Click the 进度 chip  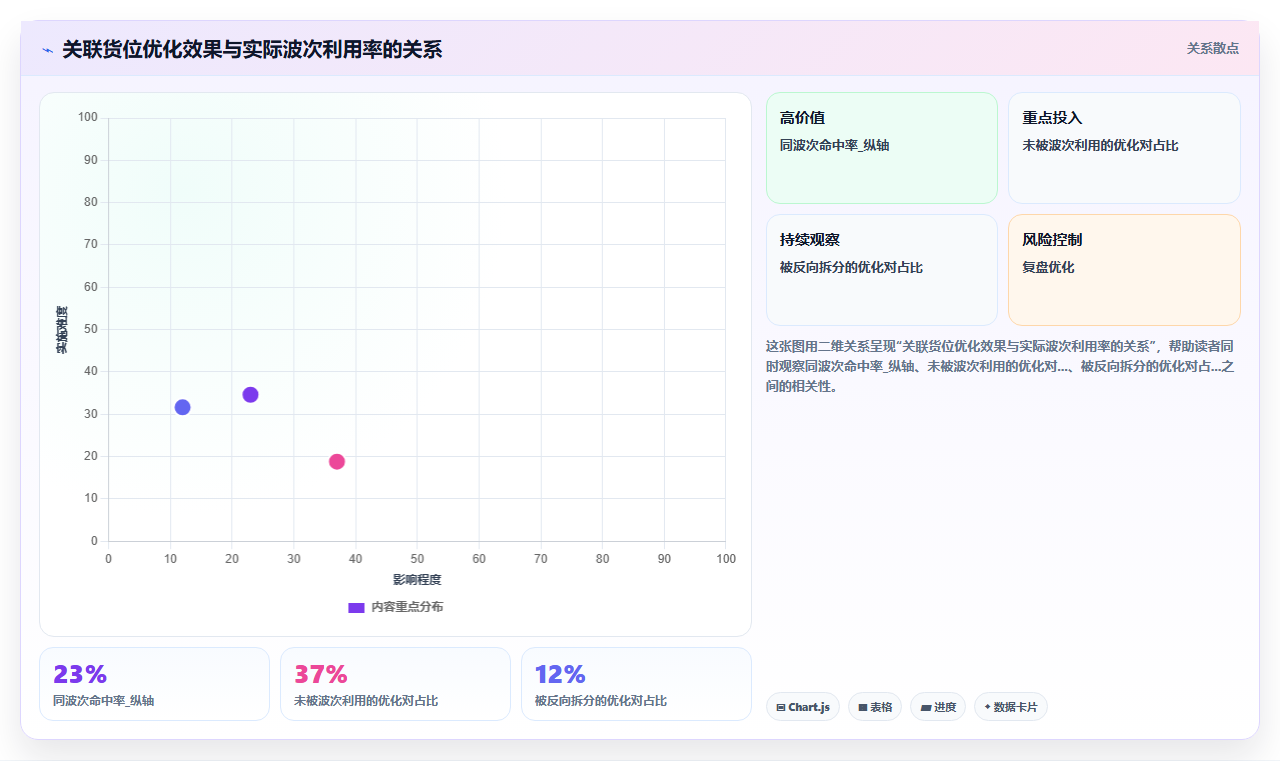(938, 707)
